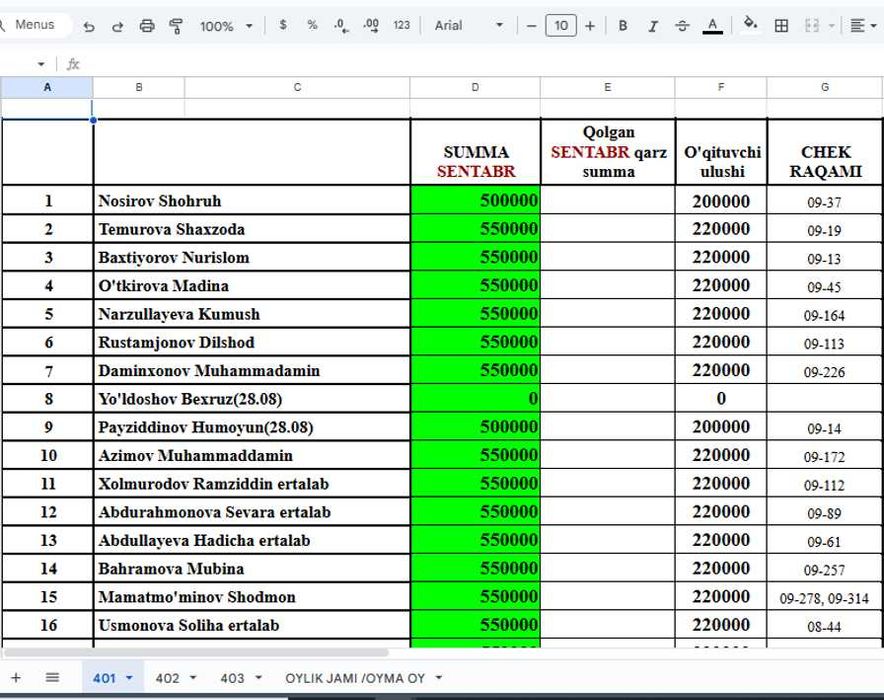Format as percent icon
884x700 pixels.
tap(312, 25)
